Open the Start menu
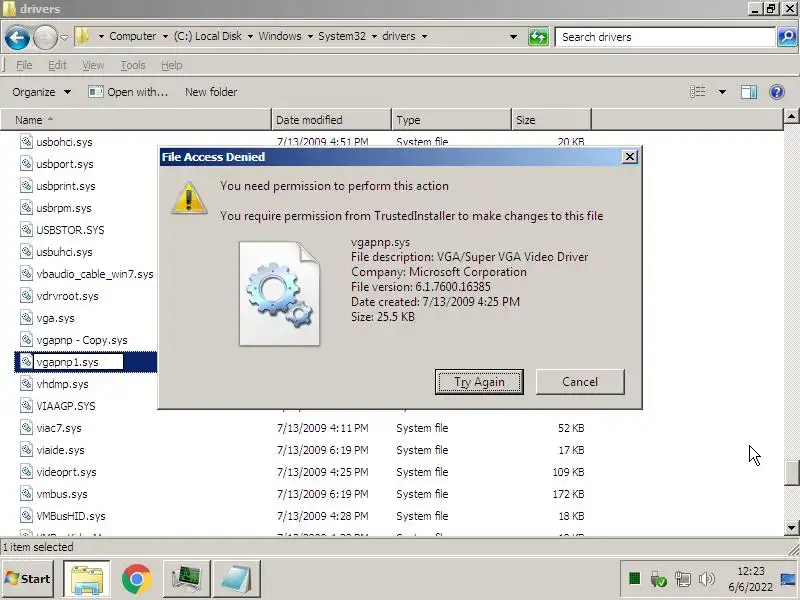Screen dimensions: 800x600 click(x=28, y=579)
